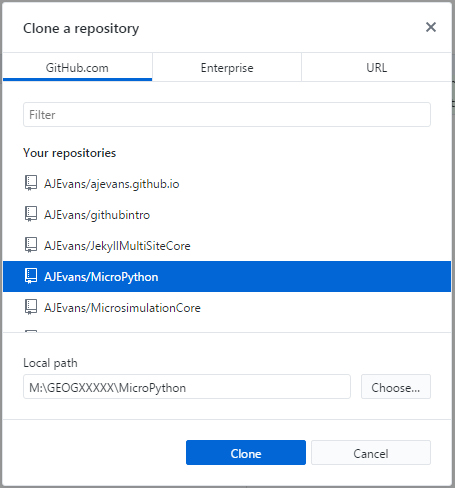Click the repo icon beside AJEvans/JekyllMultiSiteCore
The height and width of the screenshot is (488, 455).
[x=31, y=245]
